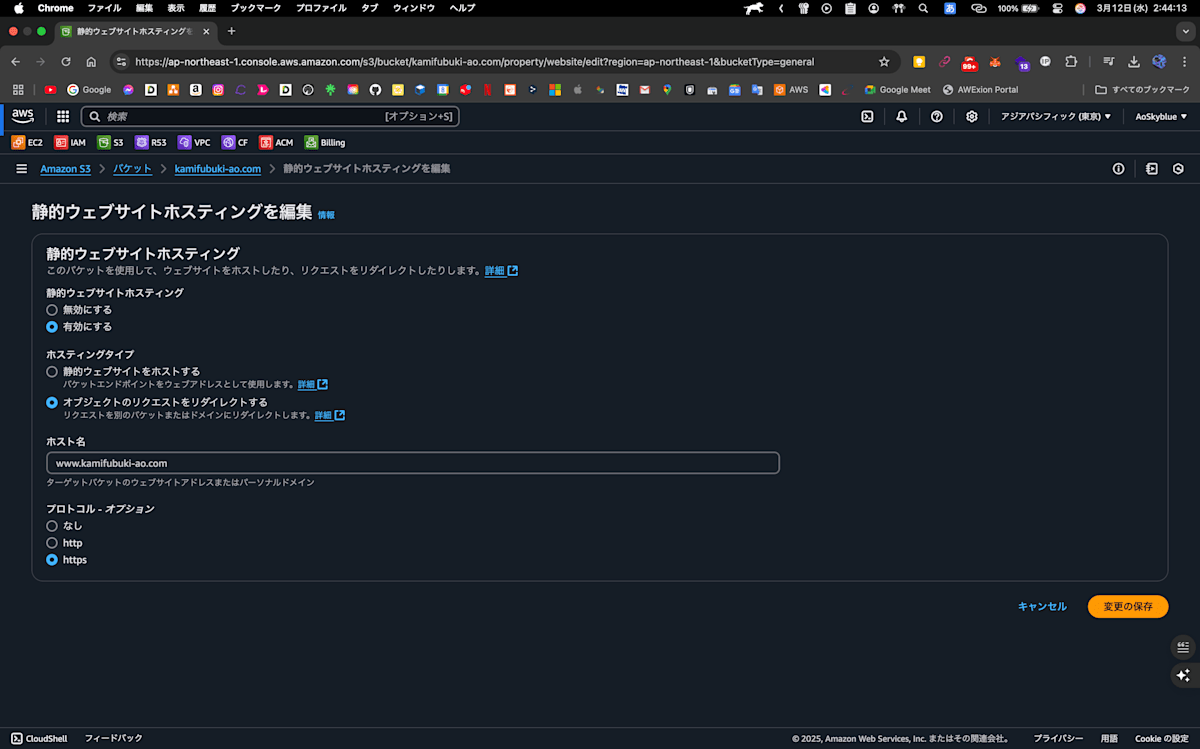Open the Chrome extensions puzzle icon
The width and height of the screenshot is (1200, 749).
[1071, 61]
